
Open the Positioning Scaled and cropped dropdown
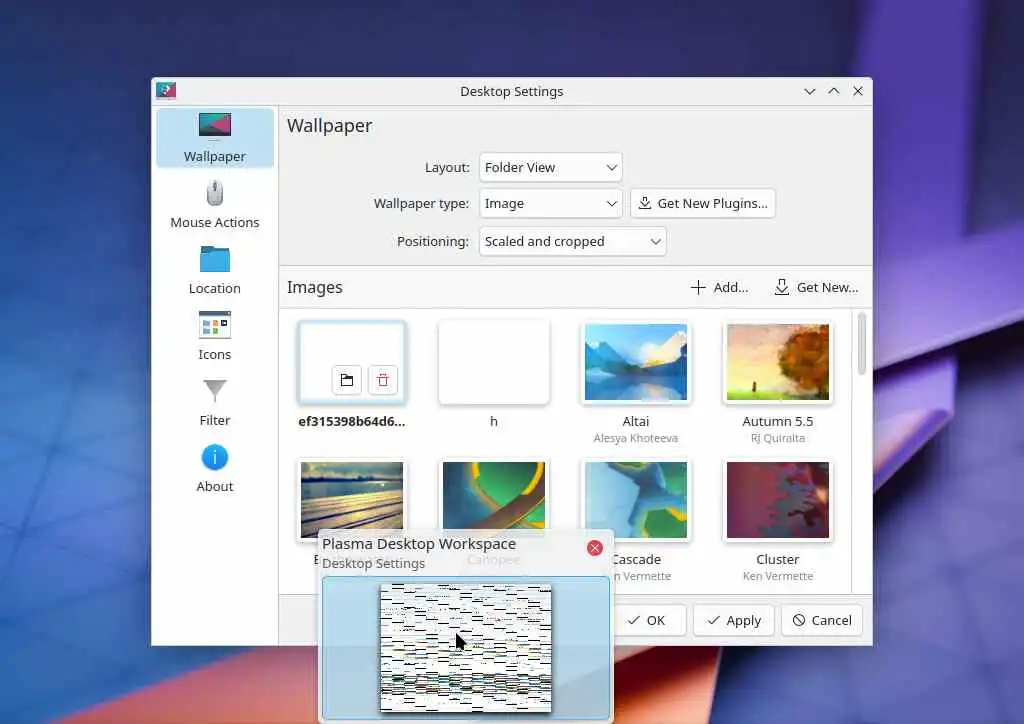point(573,242)
